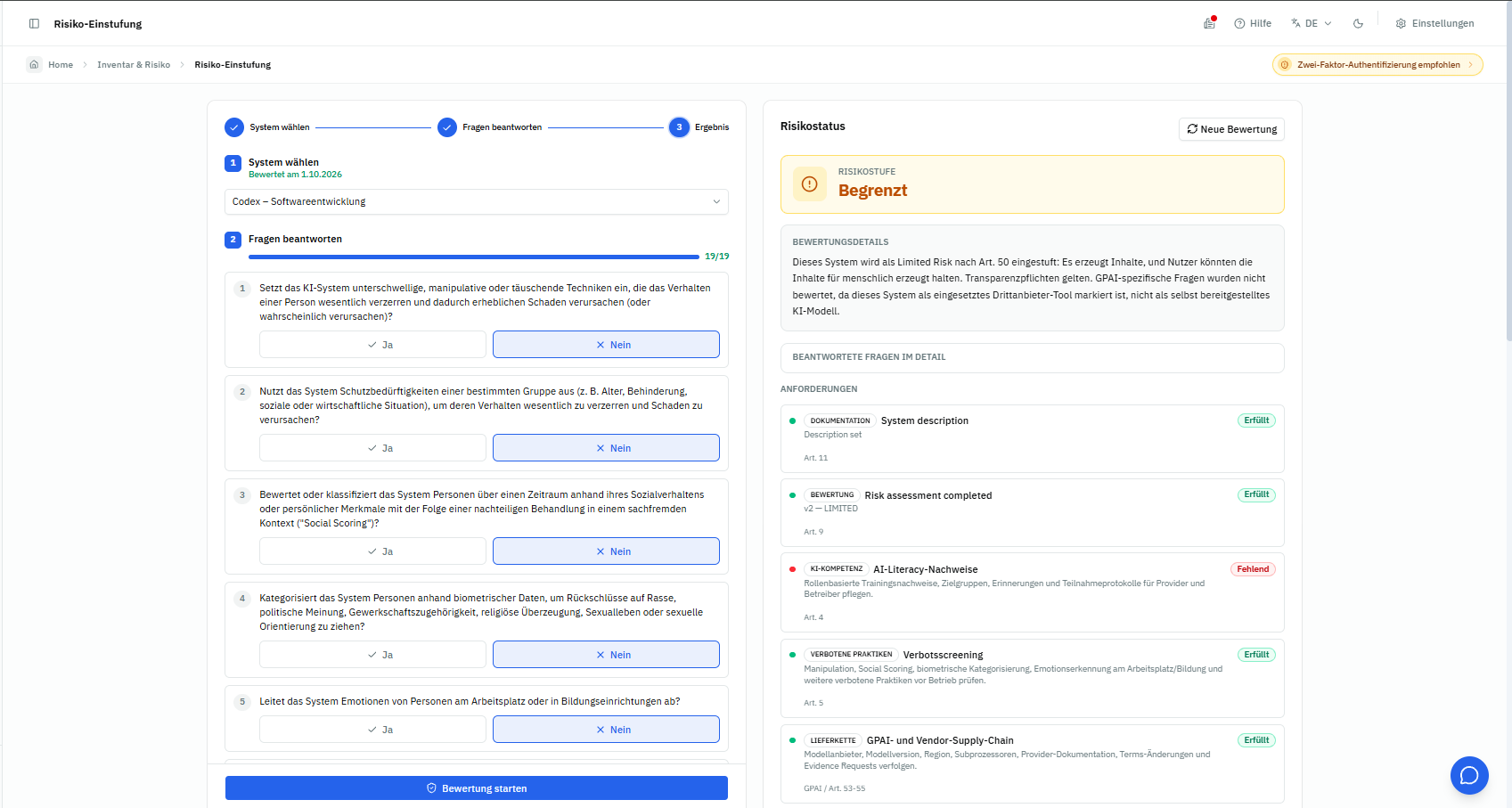Choose Ja for question 4 biometrische Daten
Image resolution: width=1512 pixels, height=808 pixels.
372,655
